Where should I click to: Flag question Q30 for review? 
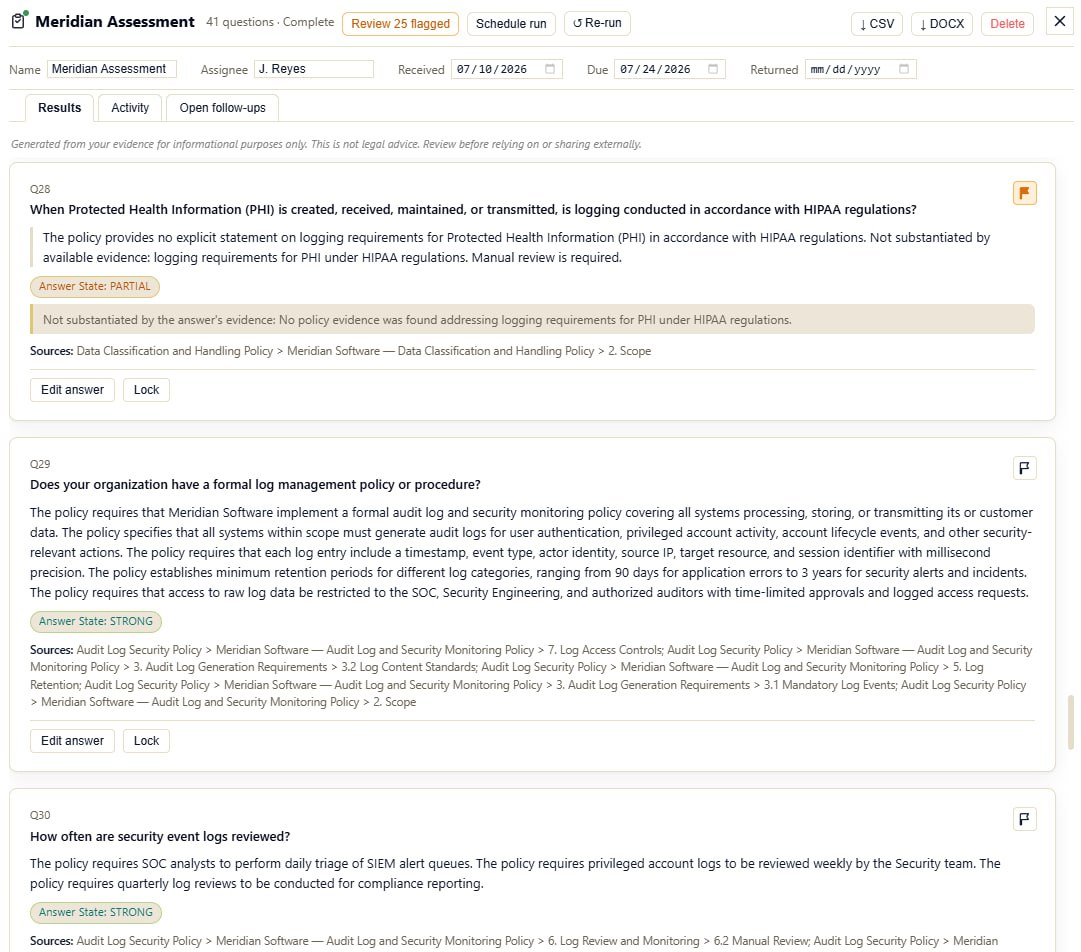point(1024,819)
